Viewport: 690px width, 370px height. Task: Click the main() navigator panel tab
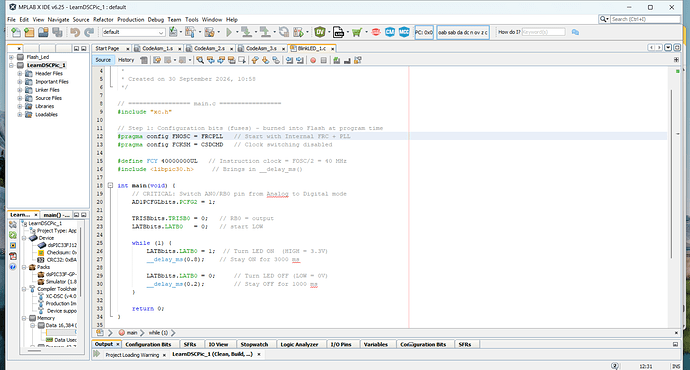(56, 215)
